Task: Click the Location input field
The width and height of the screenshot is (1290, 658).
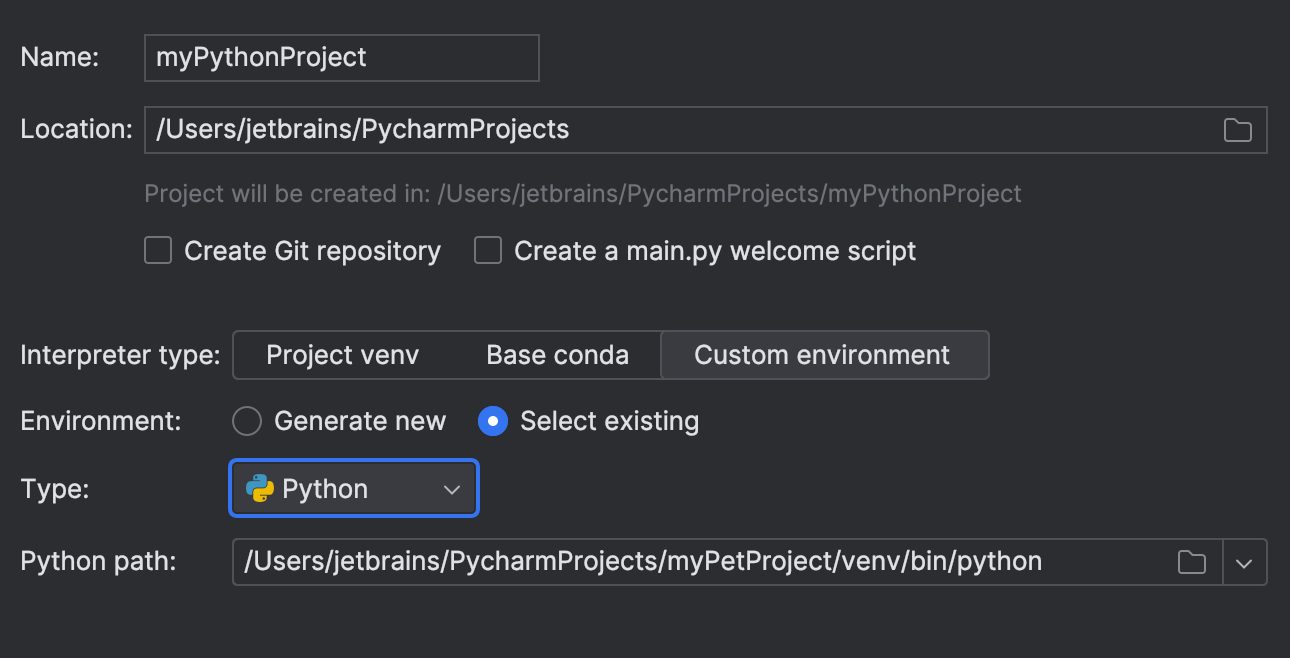Action: point(700,129)
